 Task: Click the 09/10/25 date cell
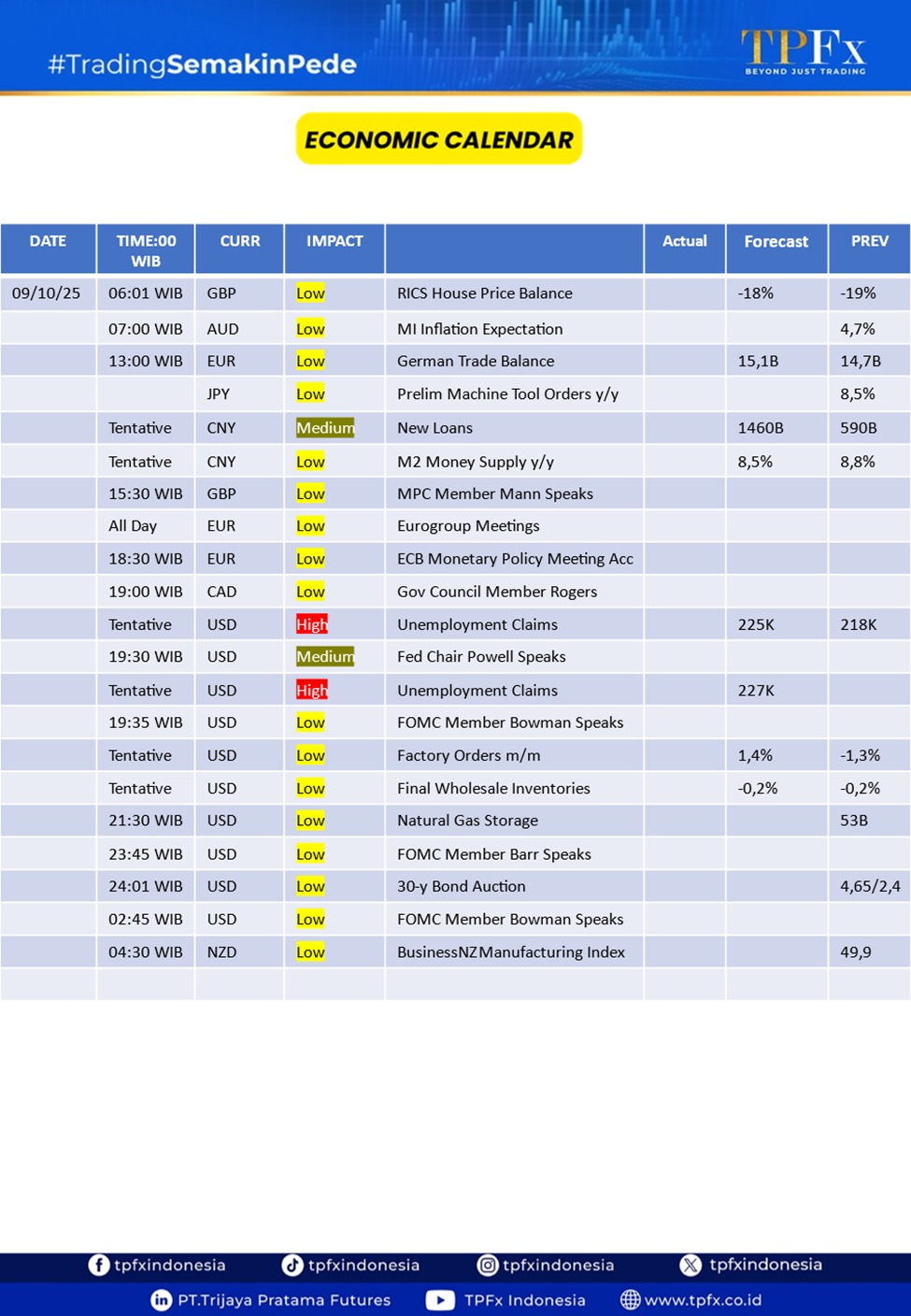click(47, 293)
